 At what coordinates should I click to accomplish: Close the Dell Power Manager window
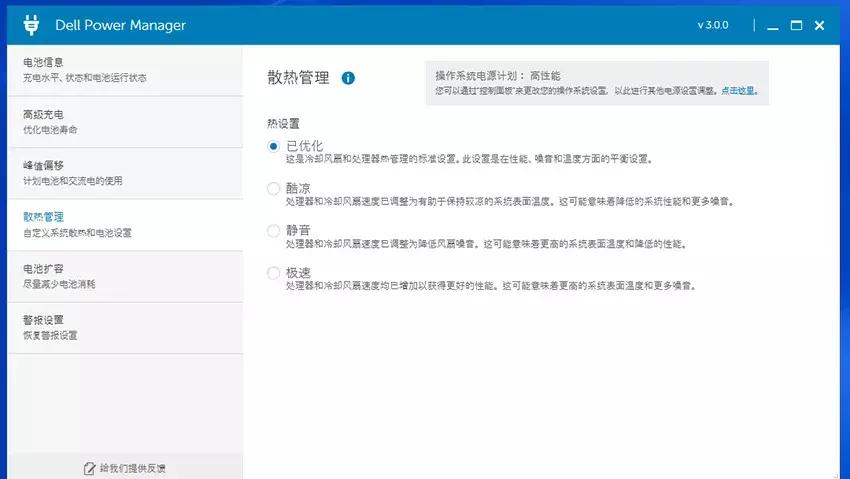pyautogui.click(x=819, y=25)
